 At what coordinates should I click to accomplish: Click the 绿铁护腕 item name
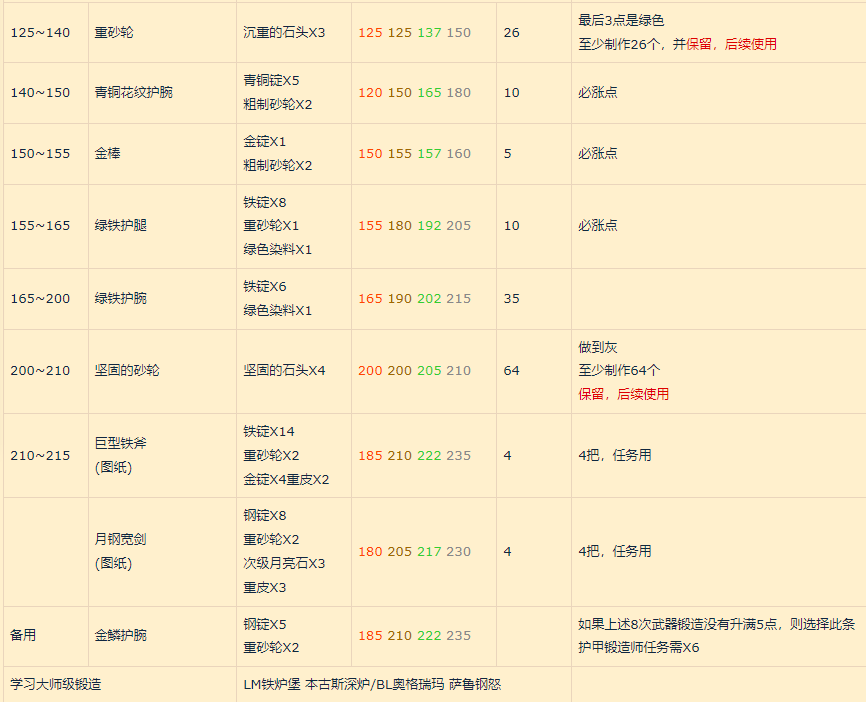[x=120, y=298]
